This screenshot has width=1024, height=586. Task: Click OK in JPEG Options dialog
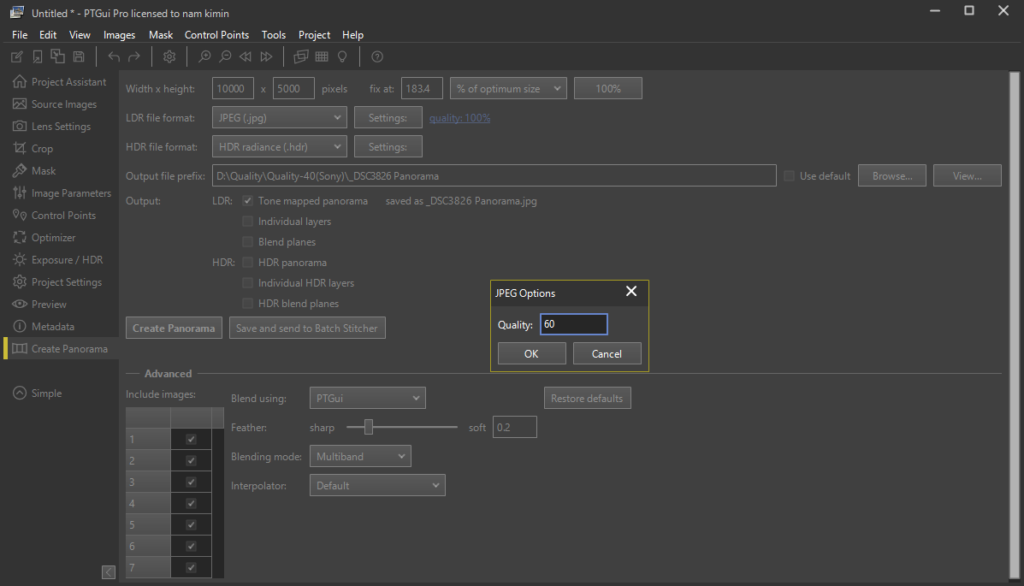click(531, 354)
